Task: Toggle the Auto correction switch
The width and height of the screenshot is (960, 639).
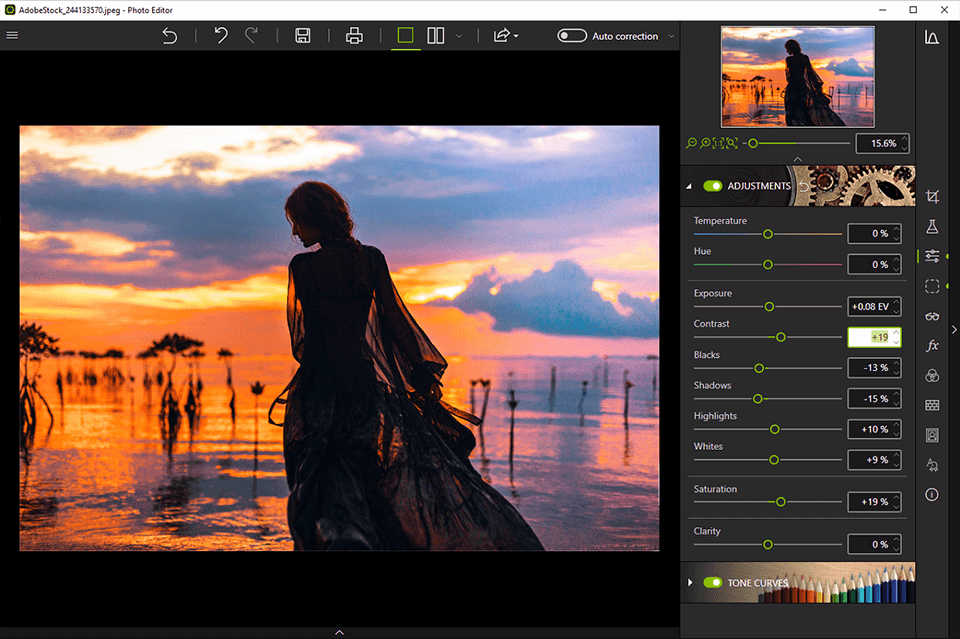Action: coord(572,36)
